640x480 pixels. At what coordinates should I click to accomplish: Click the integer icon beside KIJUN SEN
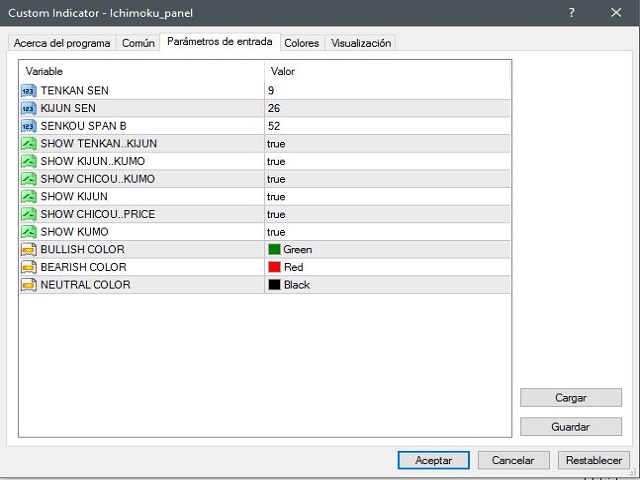29,108
